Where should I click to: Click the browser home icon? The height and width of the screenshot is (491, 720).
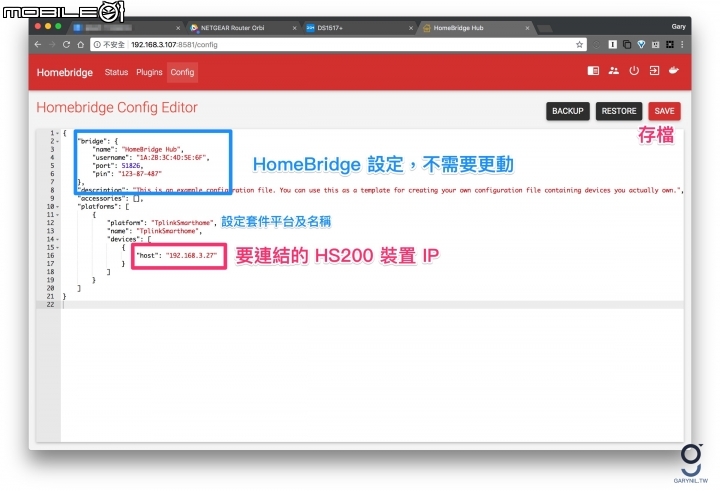pyautogui.click(x=80, y=45)
